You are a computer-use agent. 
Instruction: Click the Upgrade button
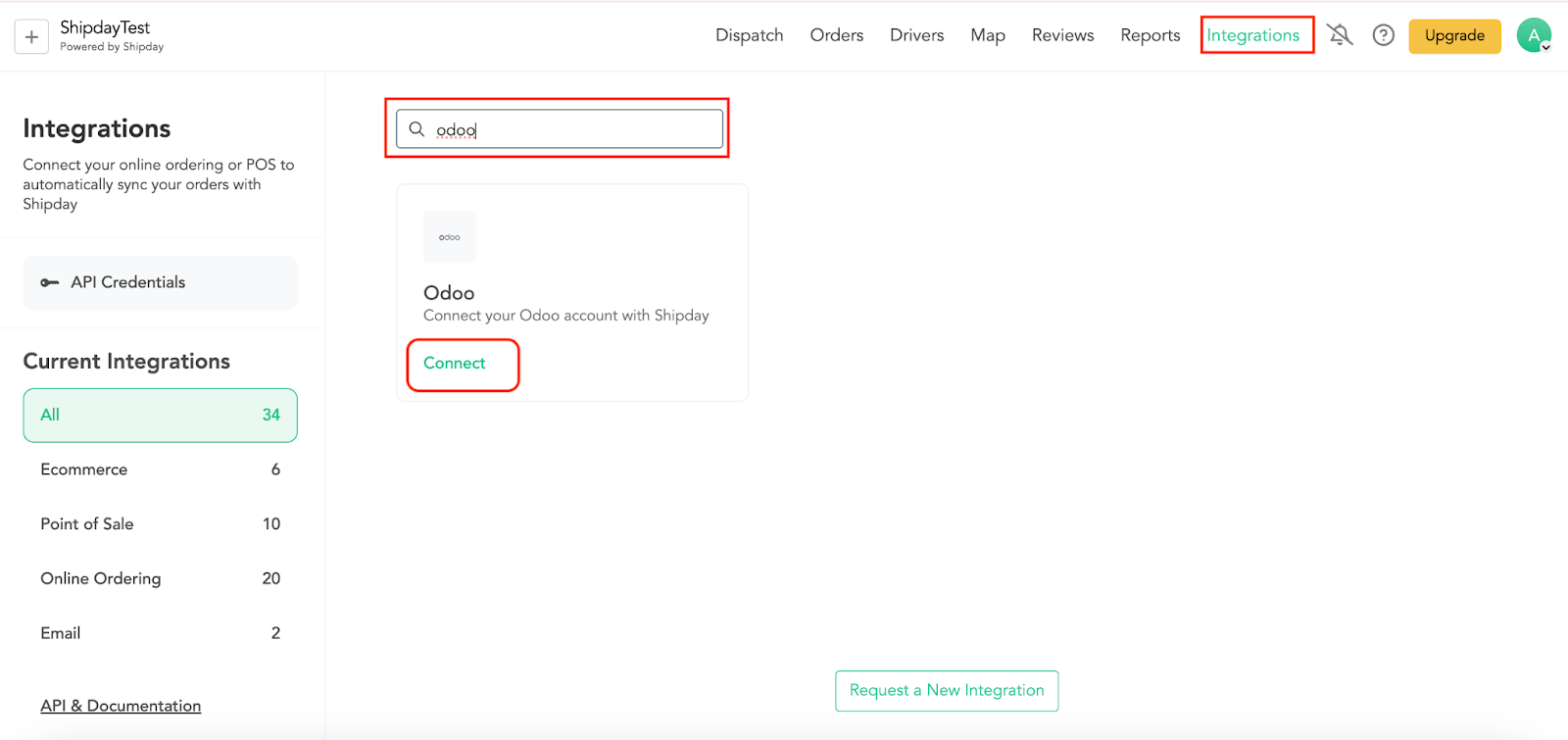1454,35
